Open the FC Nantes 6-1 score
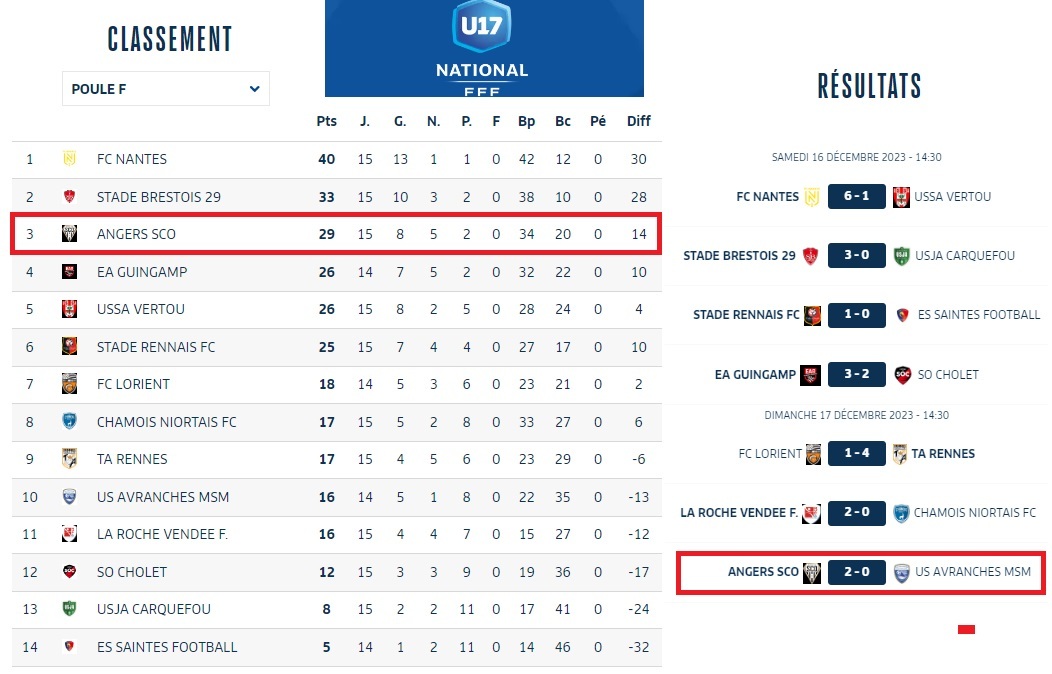 pos(856,196)
